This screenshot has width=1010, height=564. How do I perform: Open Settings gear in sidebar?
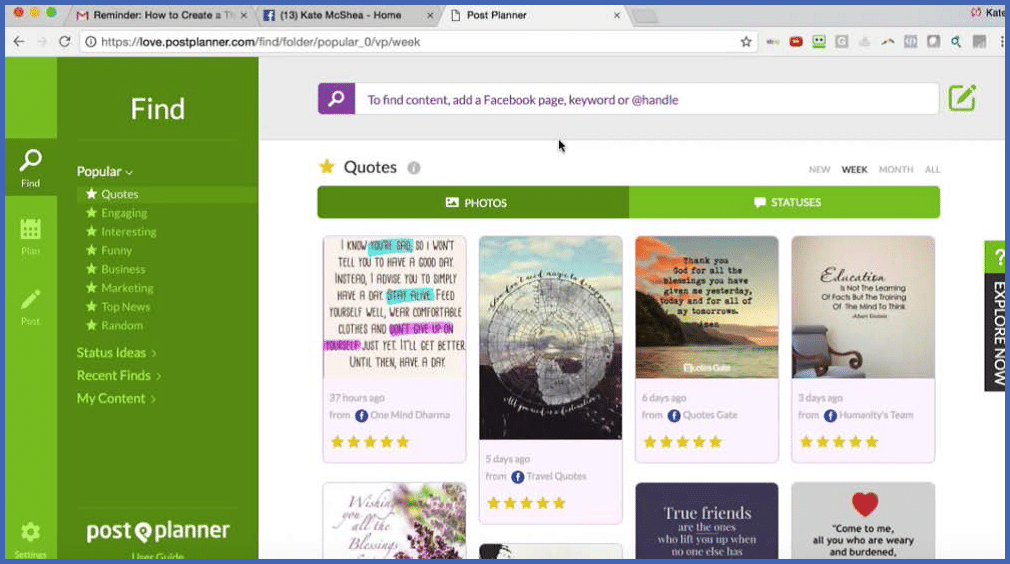pyautogui.click(x=31, y=533)
